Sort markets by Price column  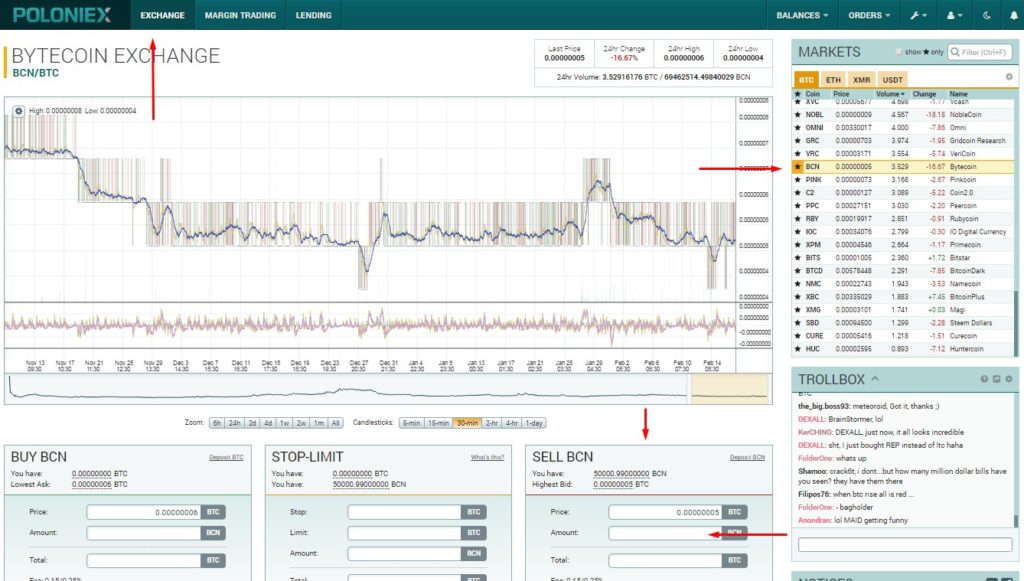click(x=841, y=94)
